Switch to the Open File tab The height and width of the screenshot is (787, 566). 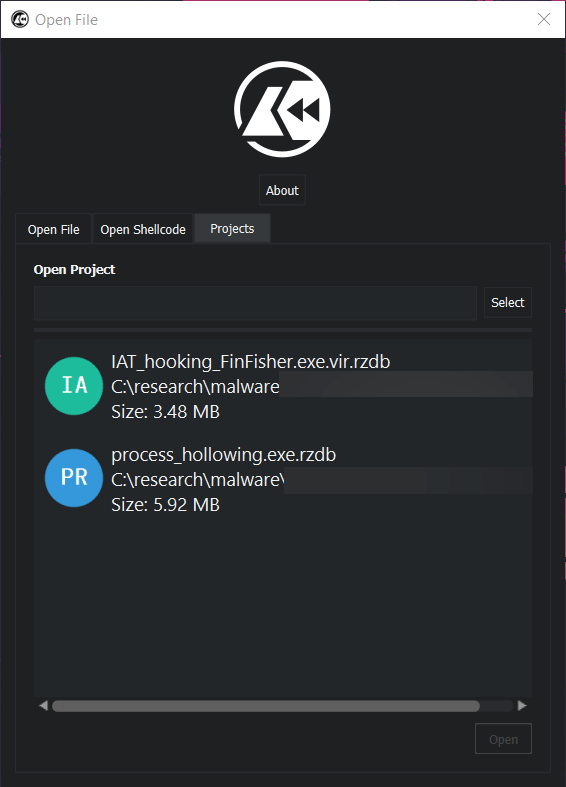54,229
